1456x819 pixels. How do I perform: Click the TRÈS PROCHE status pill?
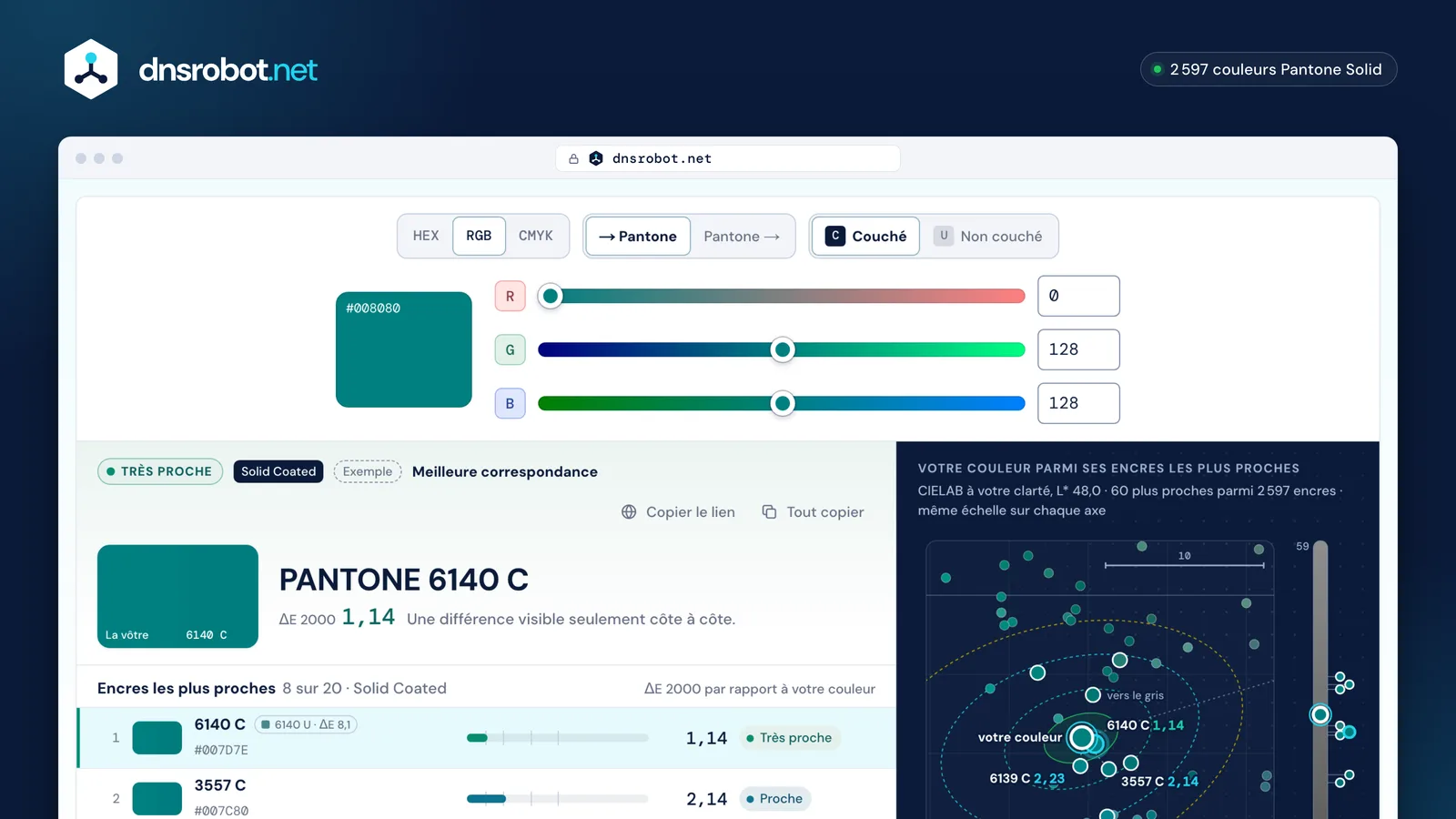[160, 471]
